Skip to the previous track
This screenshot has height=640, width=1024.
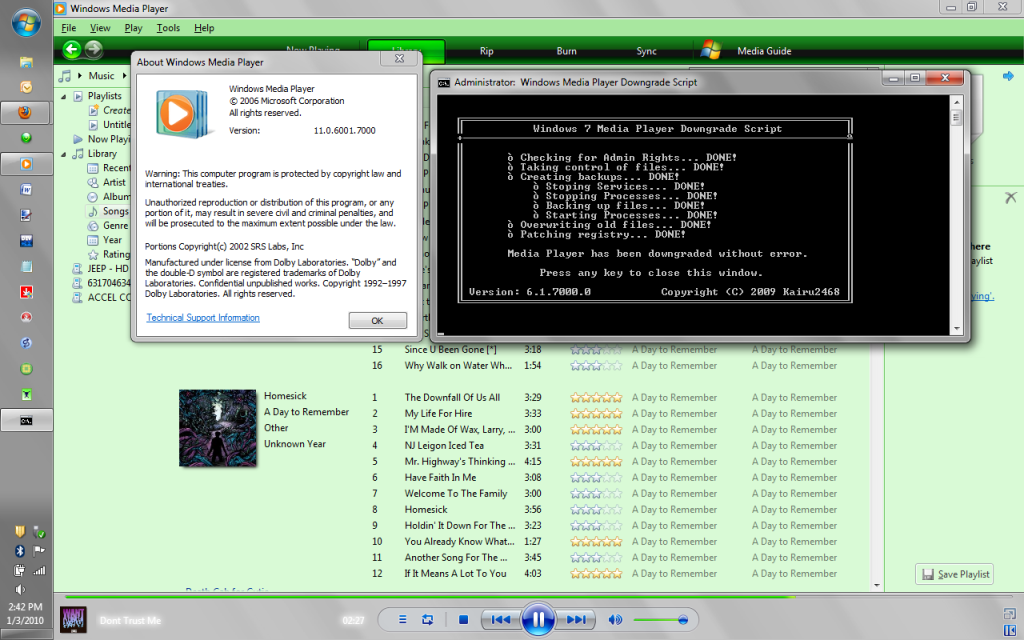[501, 620]
